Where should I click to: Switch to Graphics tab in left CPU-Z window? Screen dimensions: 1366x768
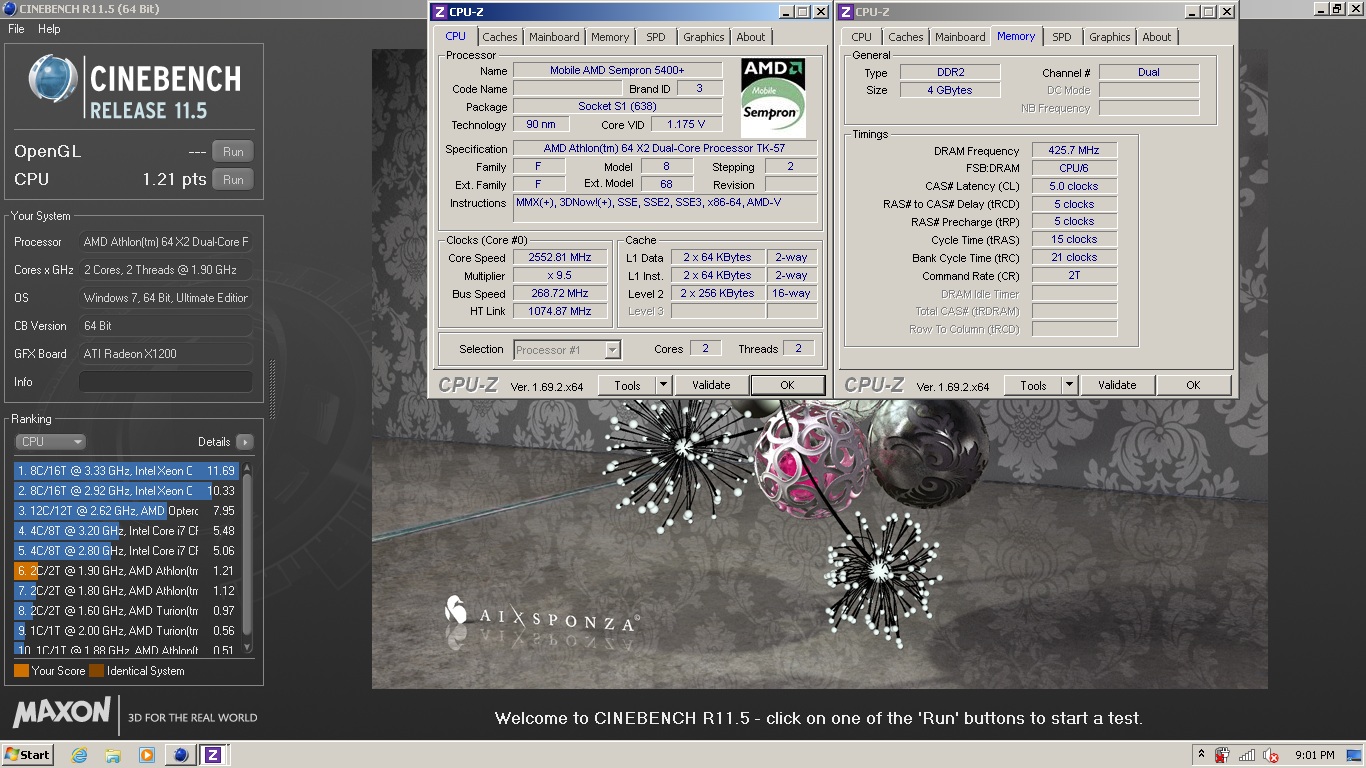pyautogui.click(x=704, y=37)
